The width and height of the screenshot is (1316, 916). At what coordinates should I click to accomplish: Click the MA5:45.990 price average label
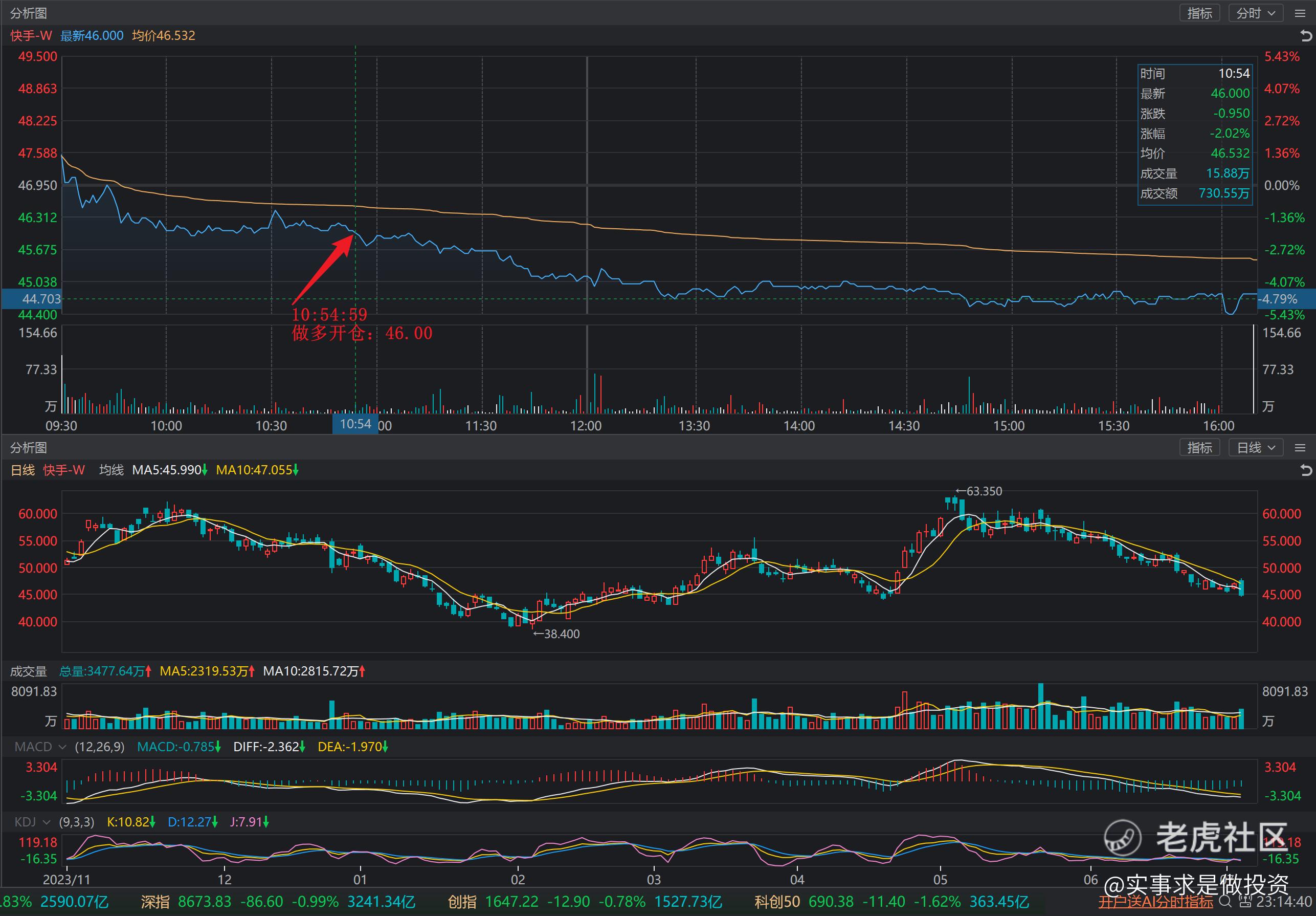[170, 470]
